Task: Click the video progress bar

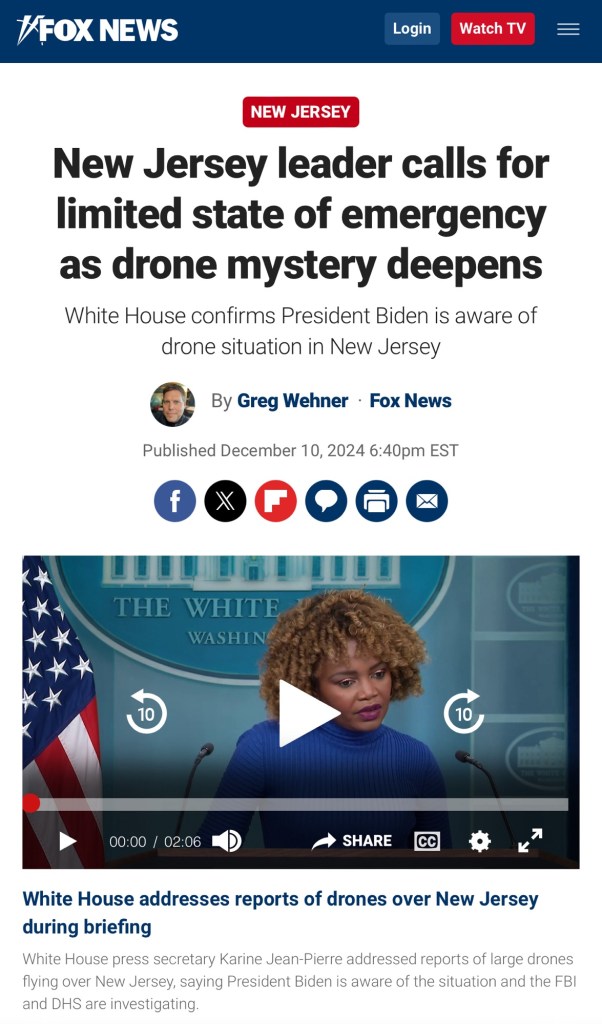Action: (296, 805)
